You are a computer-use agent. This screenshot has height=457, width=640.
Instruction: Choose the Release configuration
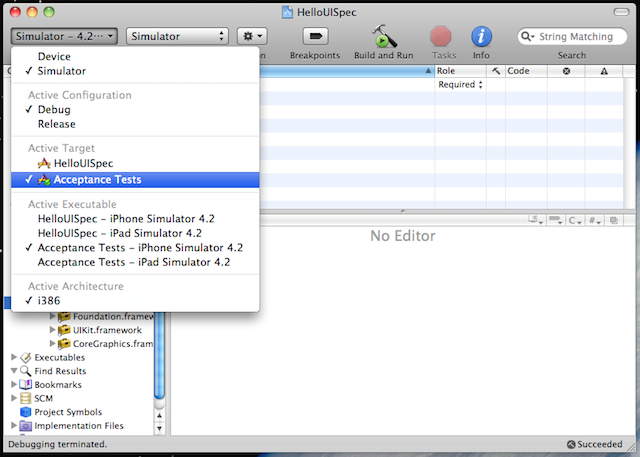[x=135, y=124]
